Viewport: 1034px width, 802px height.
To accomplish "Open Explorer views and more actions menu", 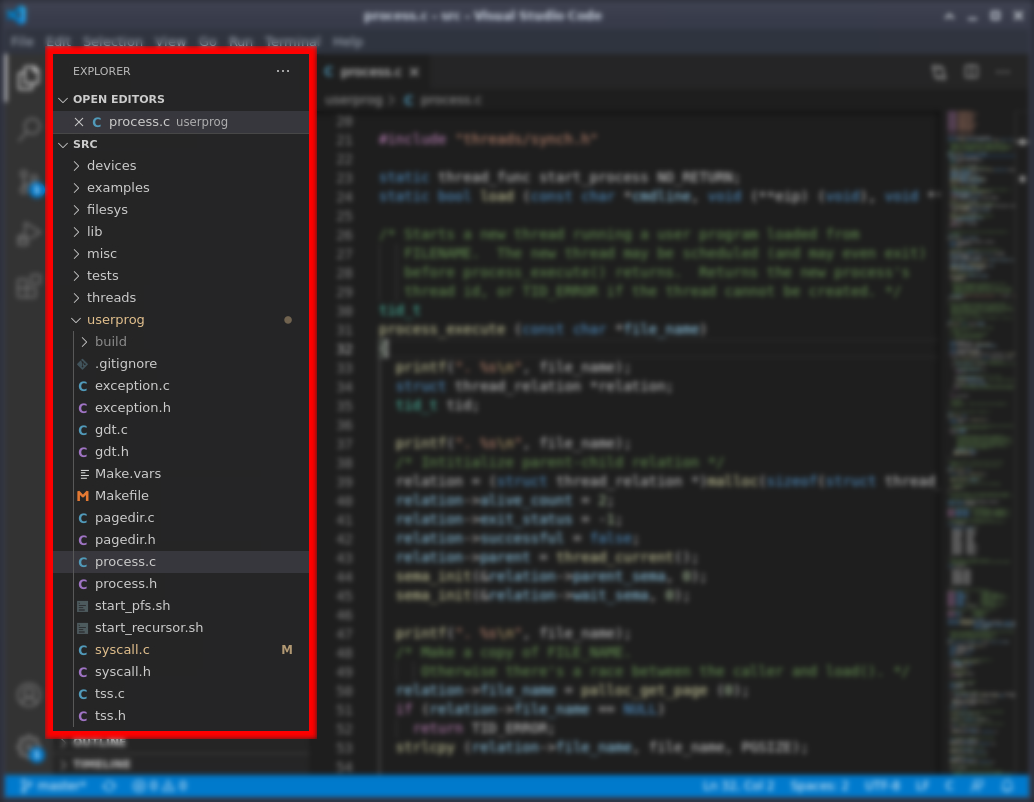I will tap(283, 71).
